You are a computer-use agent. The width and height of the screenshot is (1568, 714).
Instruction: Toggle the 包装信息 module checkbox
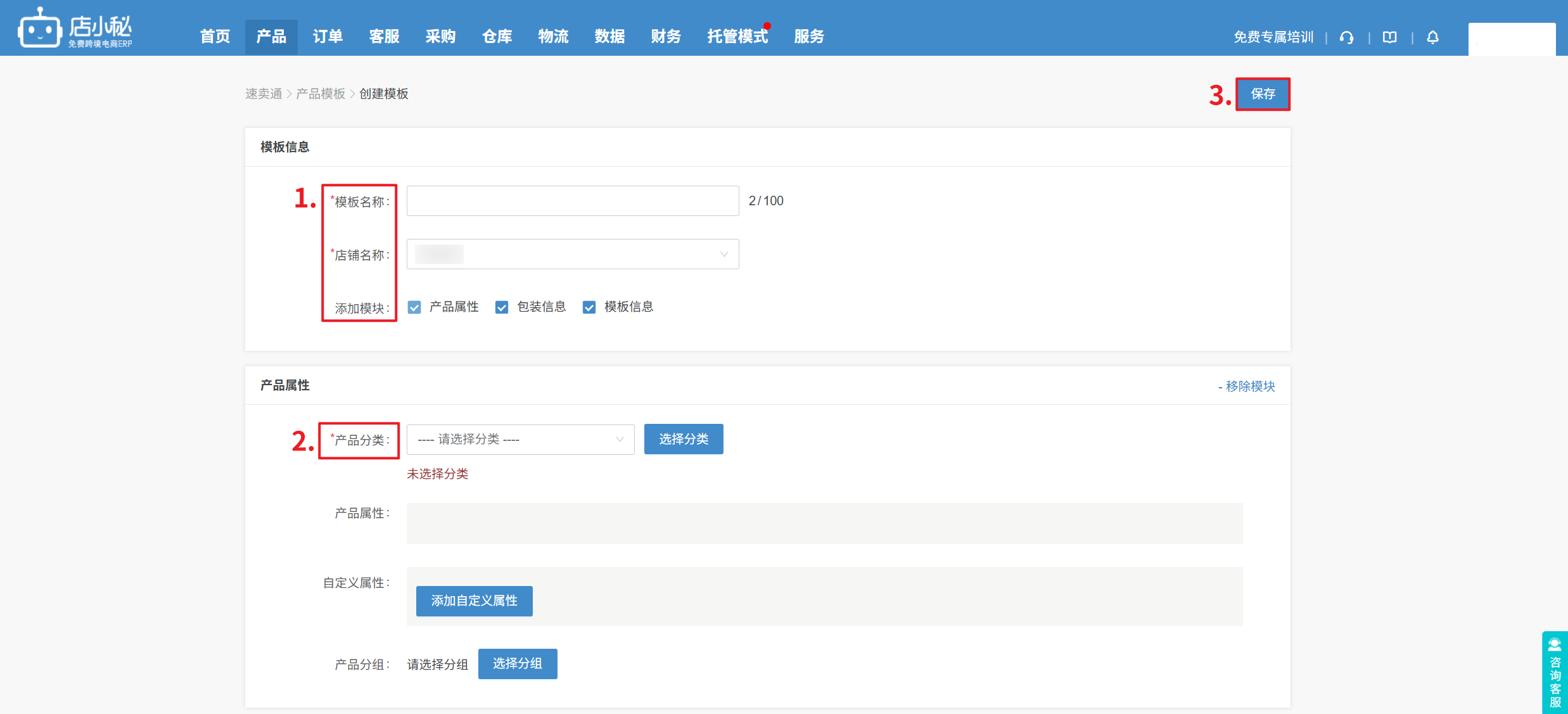click(x=502, y=307)
